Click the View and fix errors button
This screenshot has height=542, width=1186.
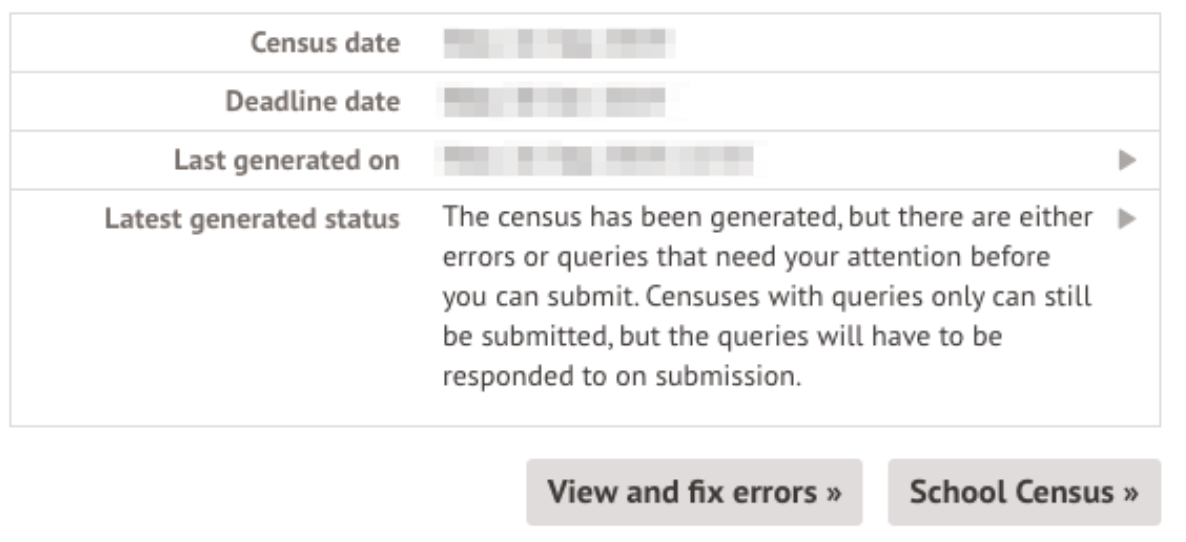coord(694,492)
